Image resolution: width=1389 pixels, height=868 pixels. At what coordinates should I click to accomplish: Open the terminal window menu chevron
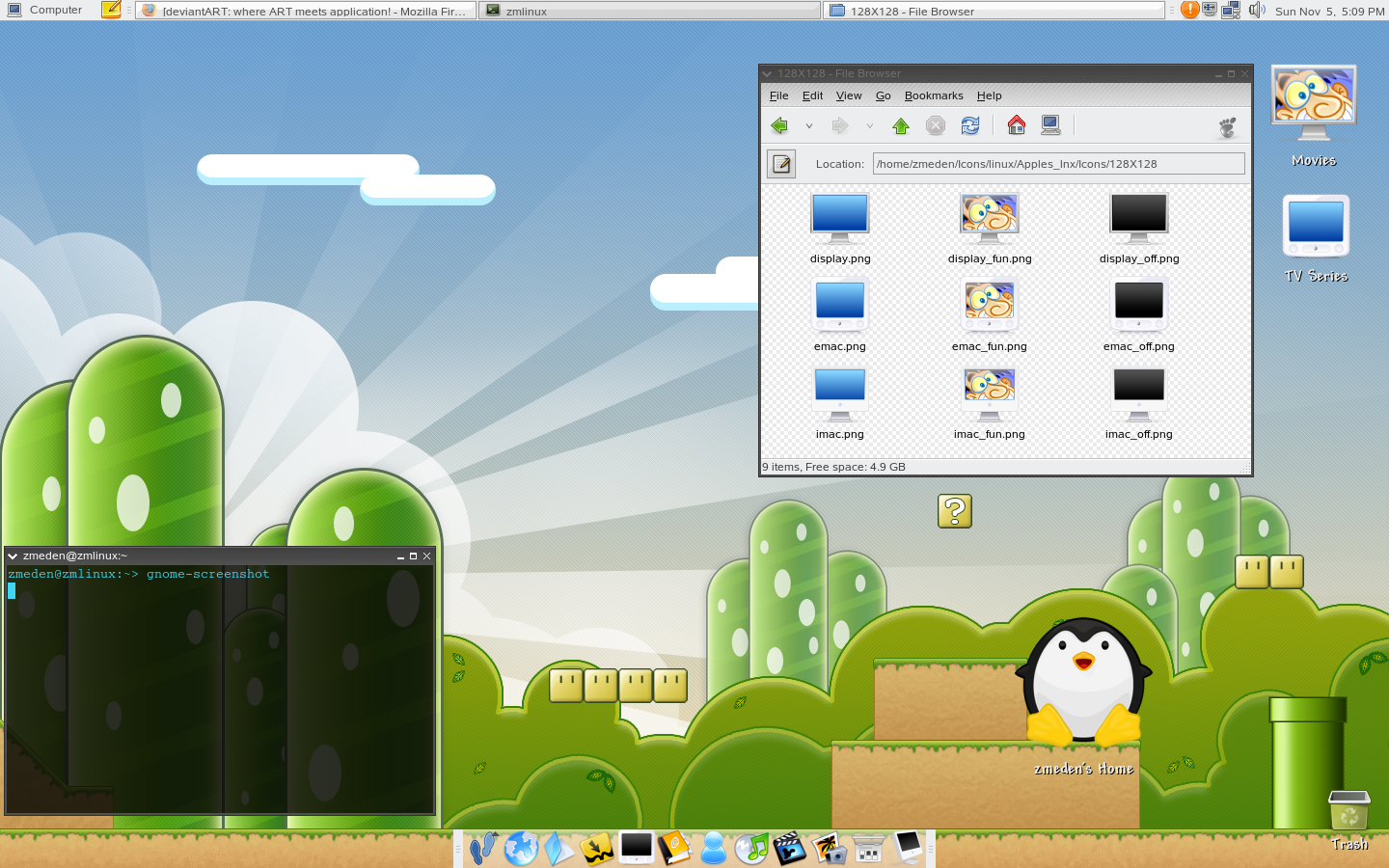click(13, 556)
